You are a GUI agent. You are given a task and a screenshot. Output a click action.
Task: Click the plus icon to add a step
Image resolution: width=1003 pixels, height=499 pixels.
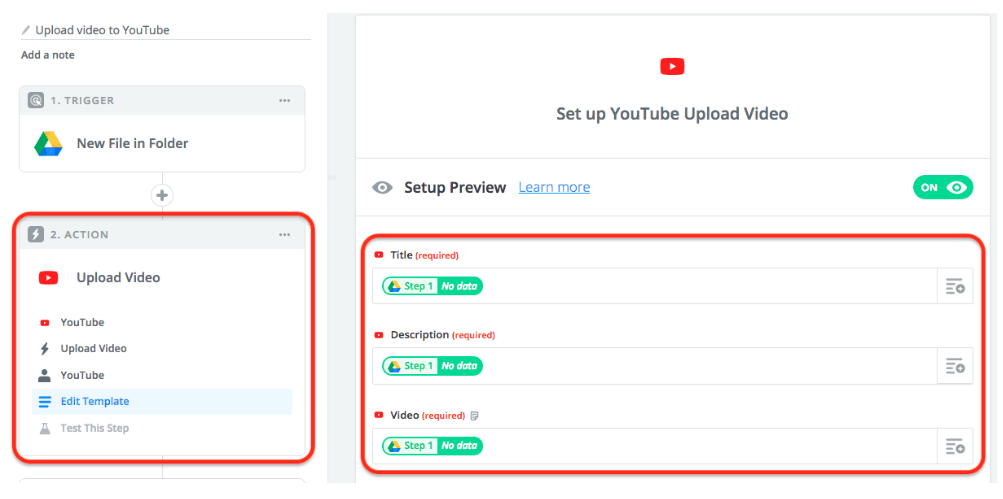[162, 195]
